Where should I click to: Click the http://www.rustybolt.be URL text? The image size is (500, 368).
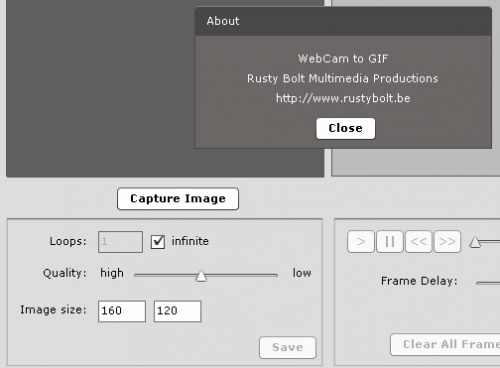pos(343,98)
